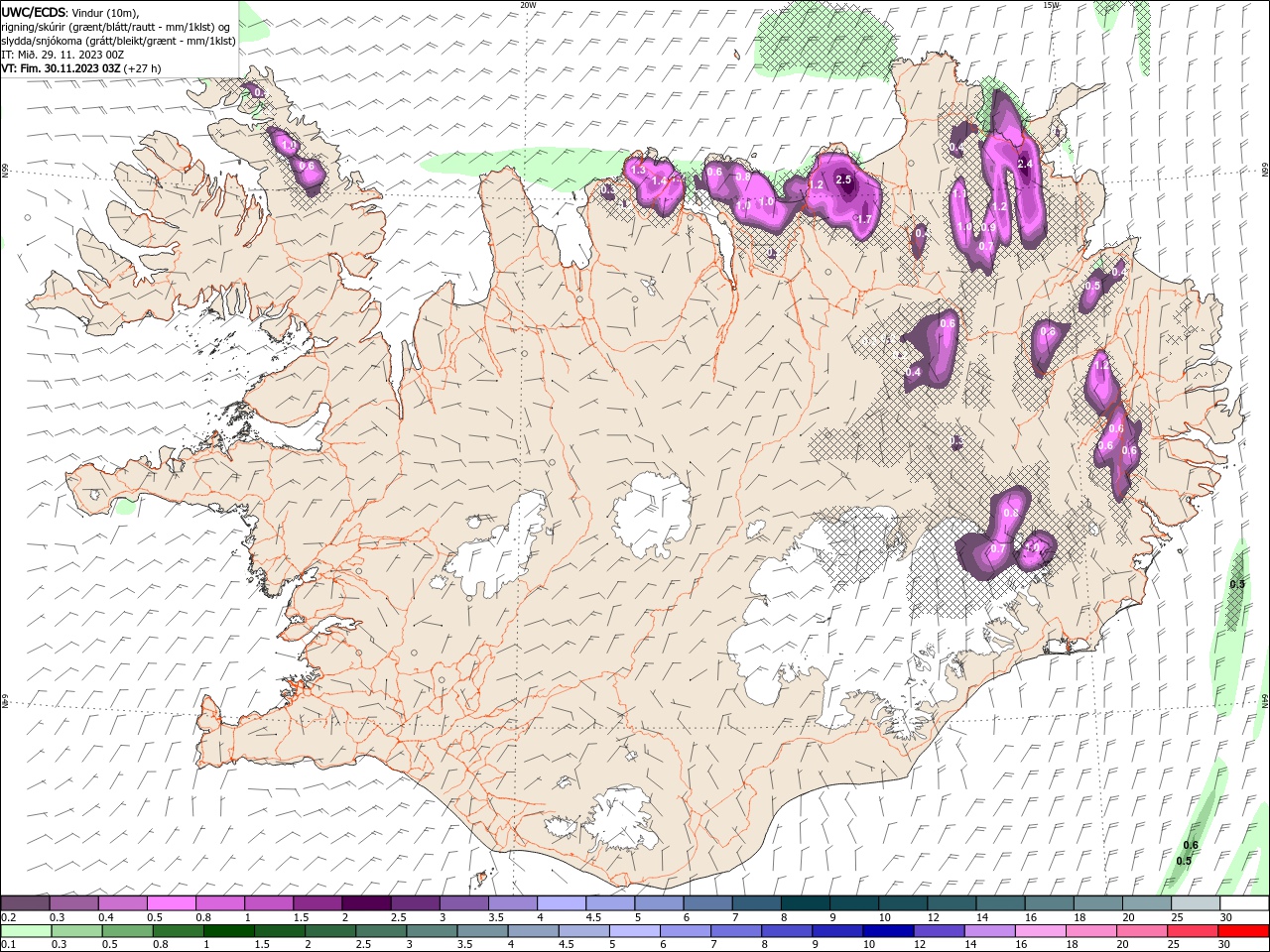Screen dimensions: 1270x952
Task: Click the lavender snow swatch labeled 4
Action: coord(562,903)
